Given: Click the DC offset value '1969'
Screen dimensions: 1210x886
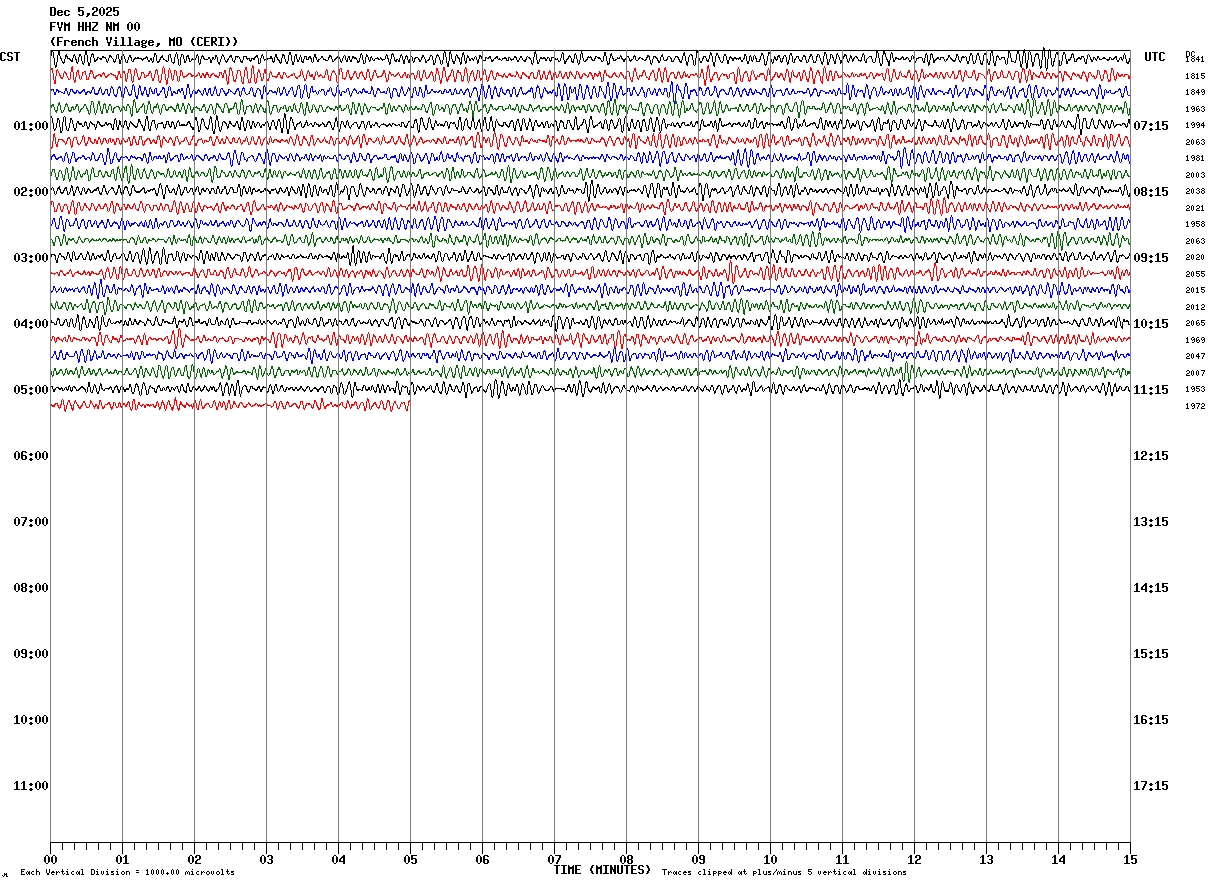Looking at the screenshot, I should tap(1195, 340).
